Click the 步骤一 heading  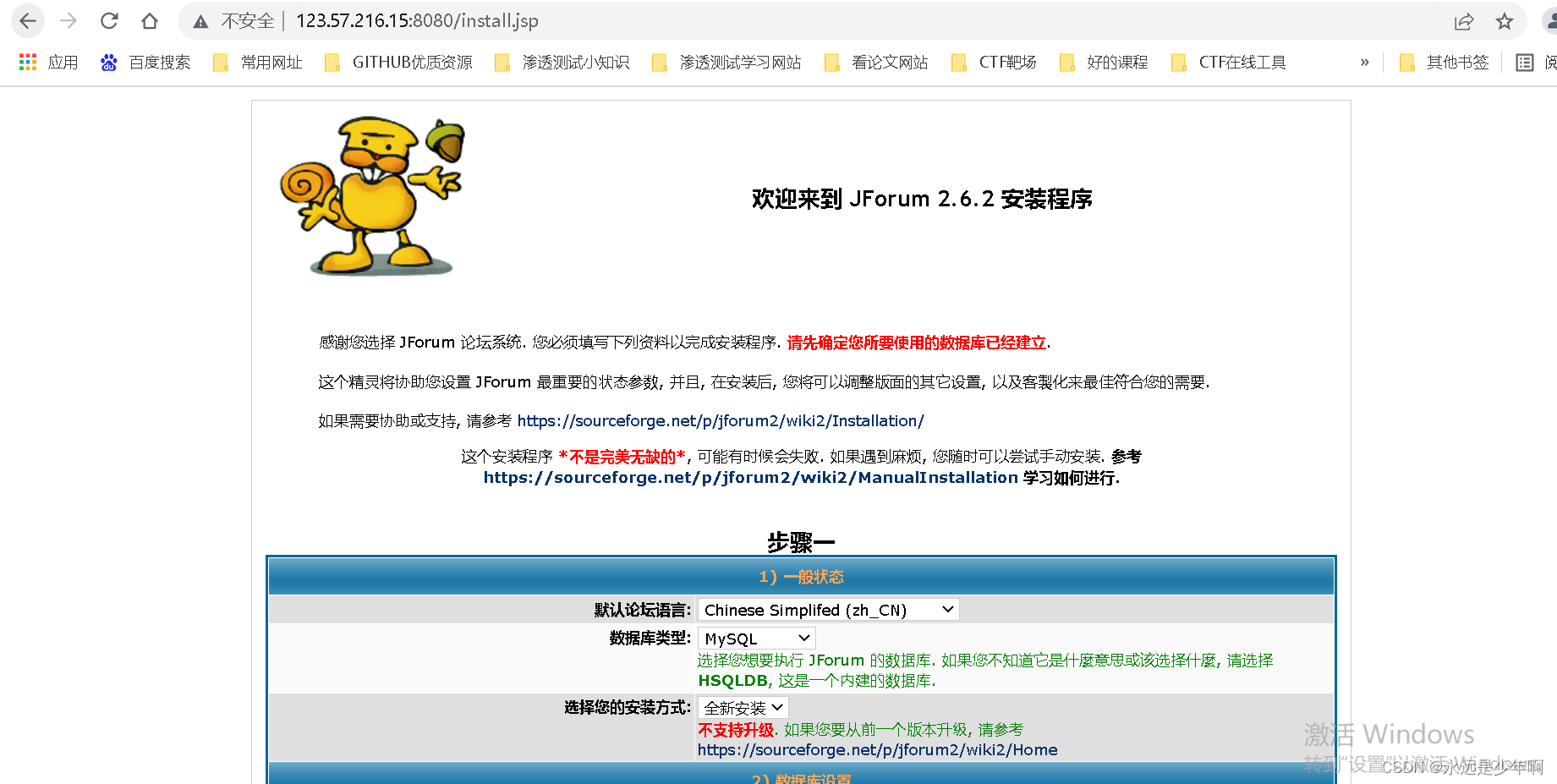[x=801, y=542]
